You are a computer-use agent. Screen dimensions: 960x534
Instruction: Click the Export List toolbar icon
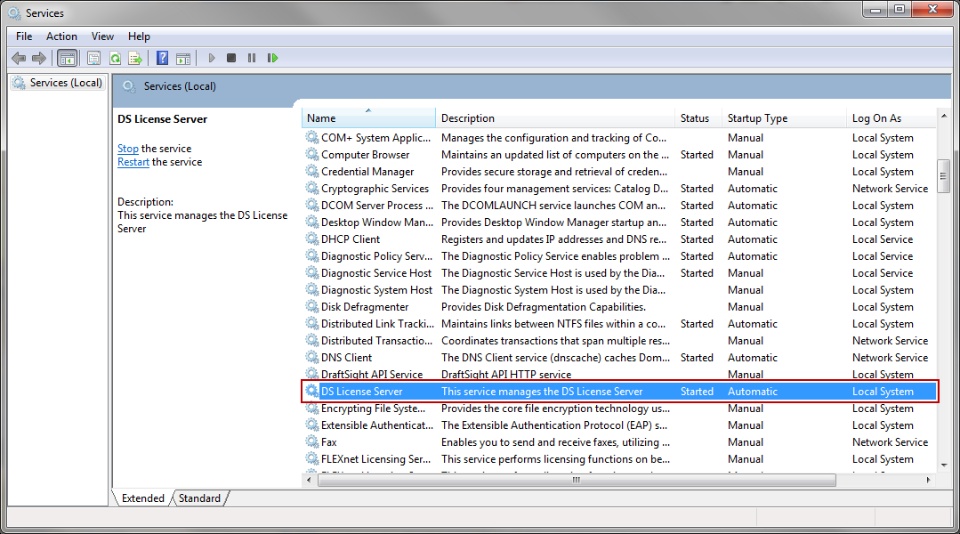135,58
